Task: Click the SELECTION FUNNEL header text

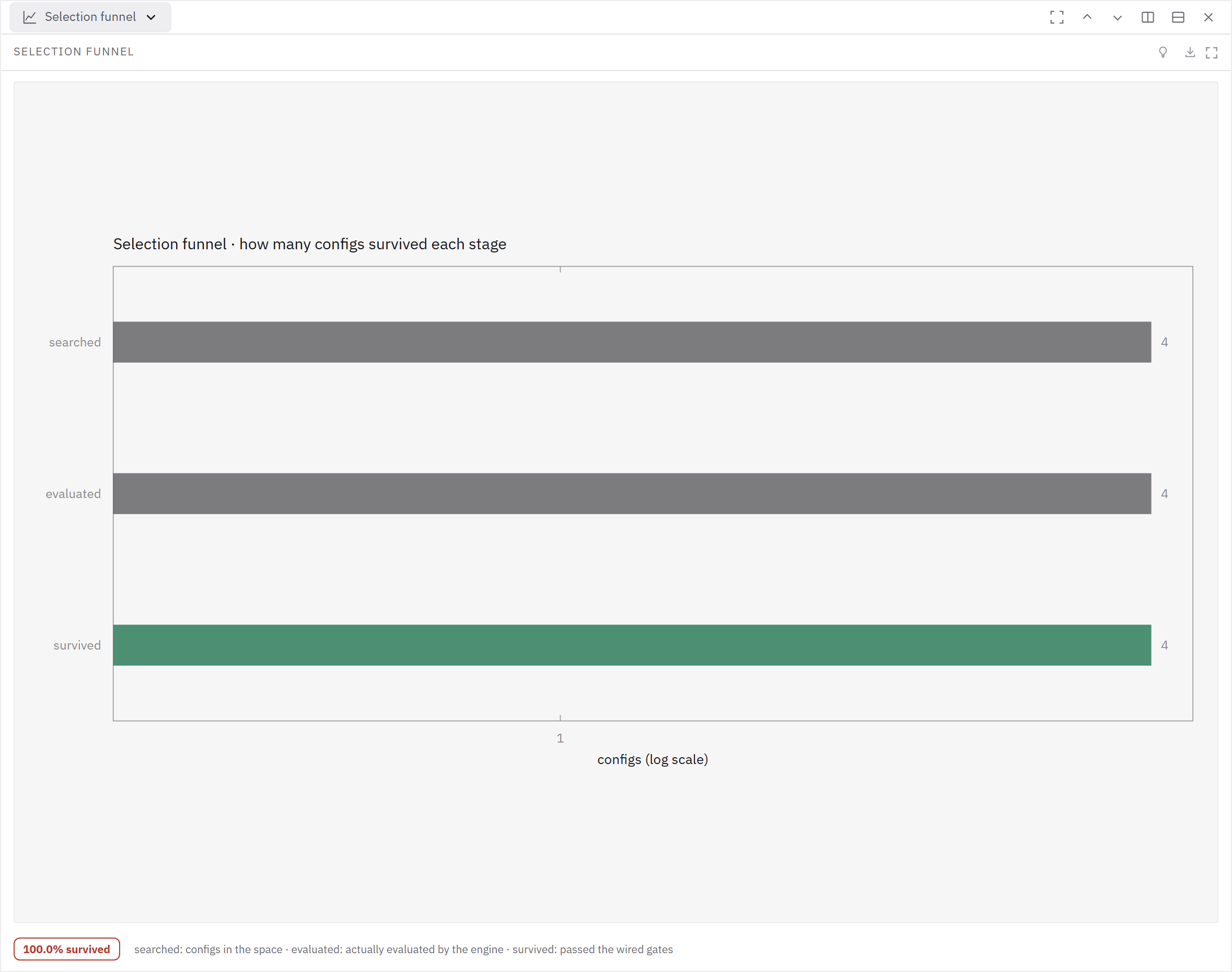Action: point(73,52)
